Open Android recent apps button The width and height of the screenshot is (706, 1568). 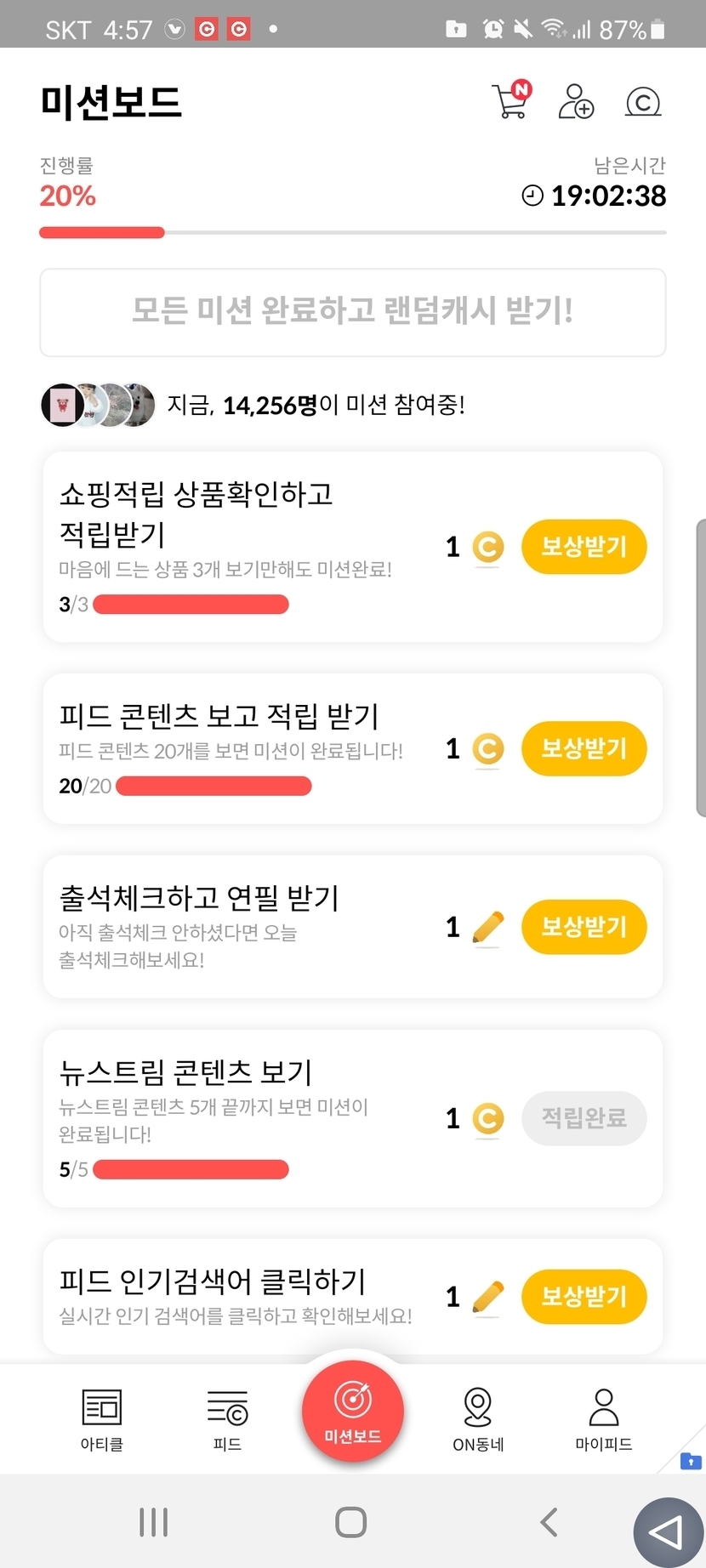(x=153, y=1522)
